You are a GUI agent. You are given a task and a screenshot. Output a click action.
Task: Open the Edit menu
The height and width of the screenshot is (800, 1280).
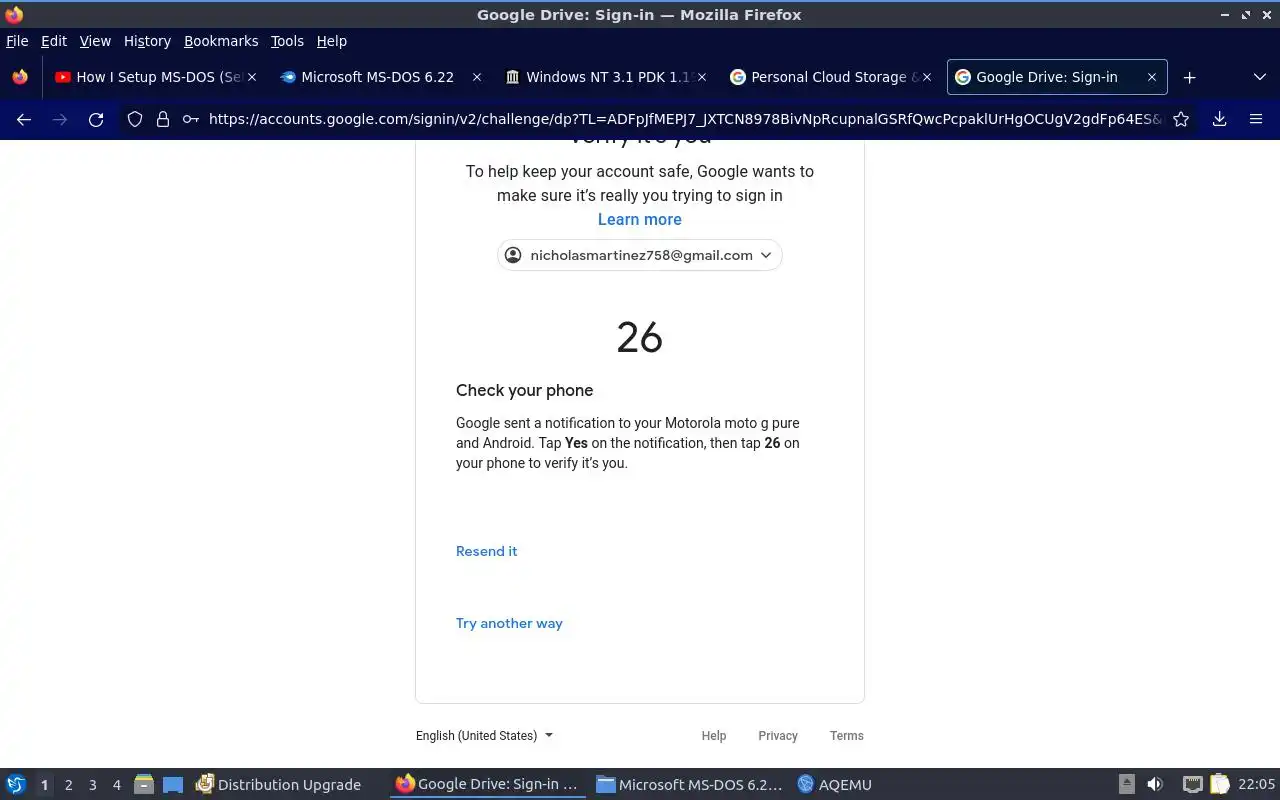[x=54, y=41]
